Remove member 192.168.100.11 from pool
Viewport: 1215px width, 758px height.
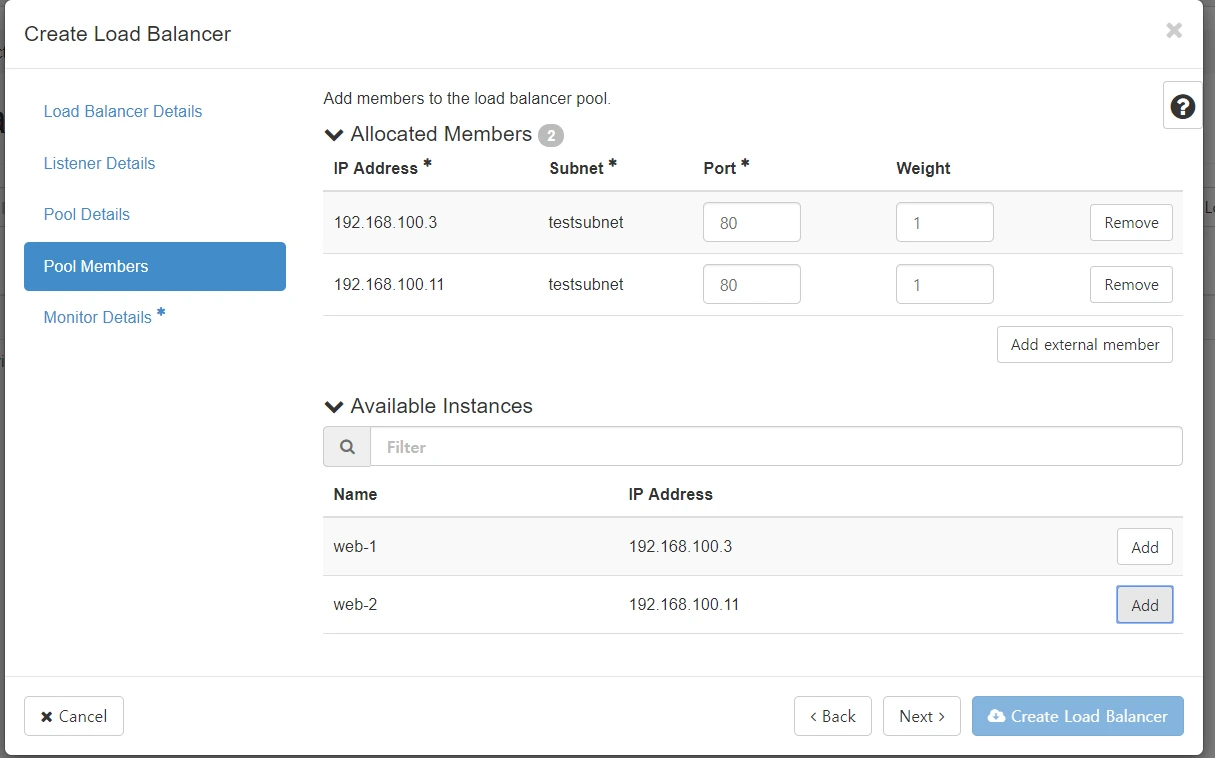tap(1130, 284)
